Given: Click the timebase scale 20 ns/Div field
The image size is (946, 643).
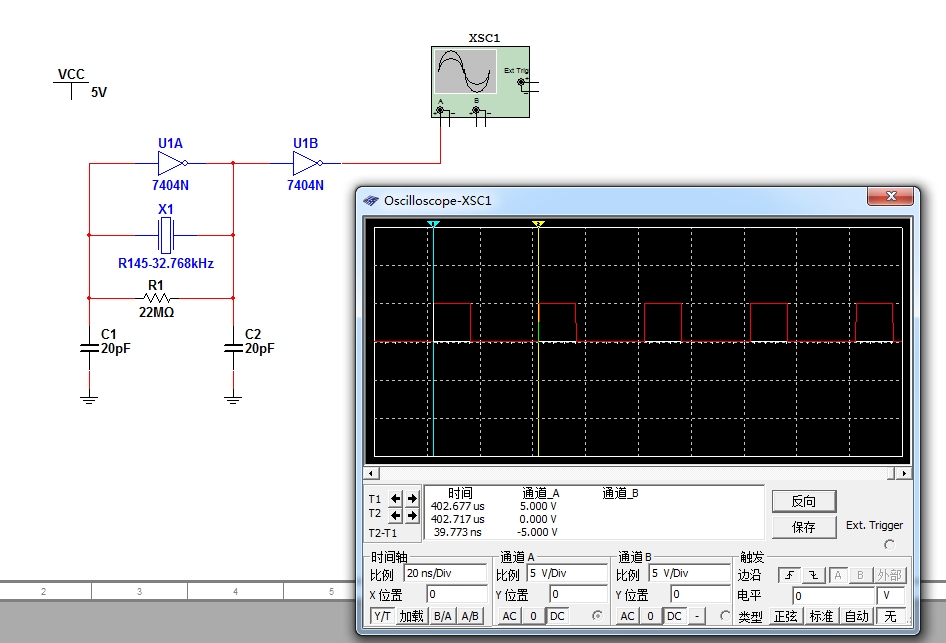Looking at the screenshot, I should 444,575.
